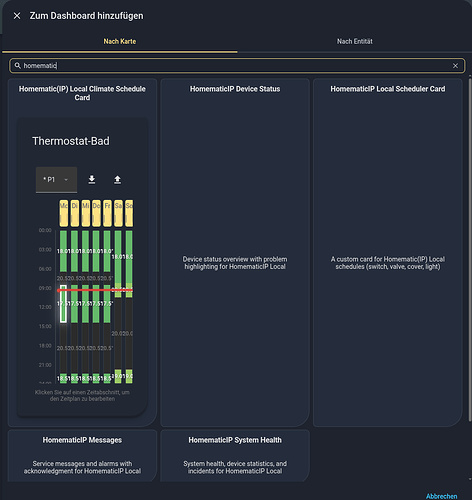The image size is (472, 500).
Task: Pick the HomematicIP Messages card
Action: pos(82,455)
